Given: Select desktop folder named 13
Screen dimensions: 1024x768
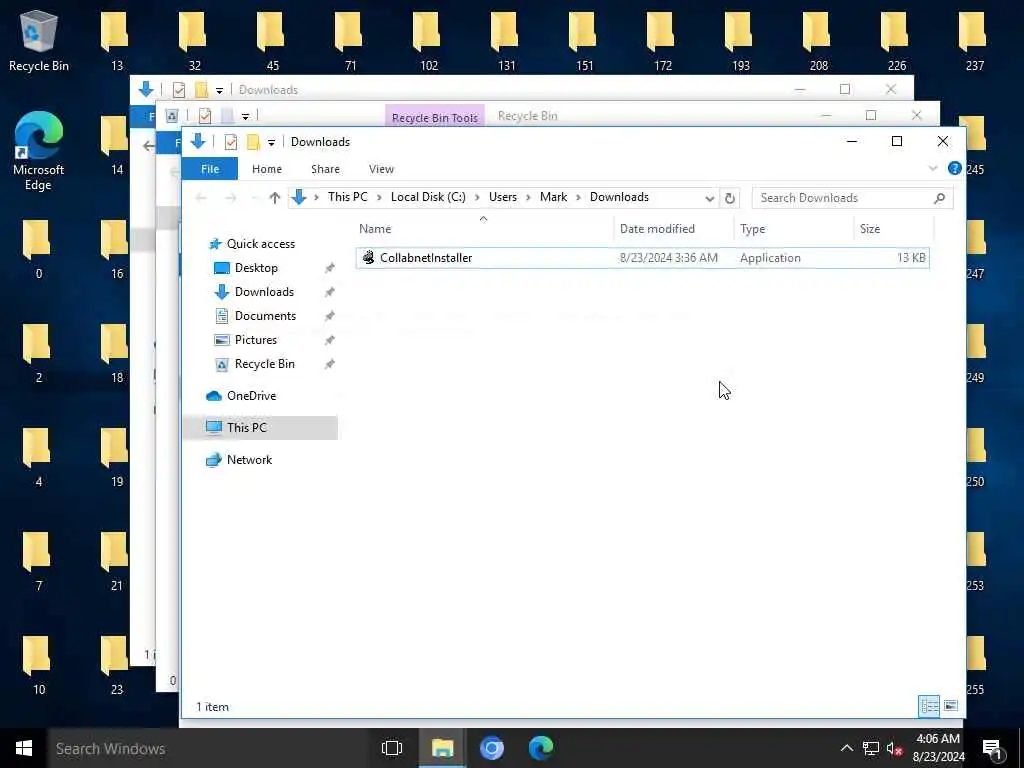Looking at the screenshot, I should click(x=116, y=40).
